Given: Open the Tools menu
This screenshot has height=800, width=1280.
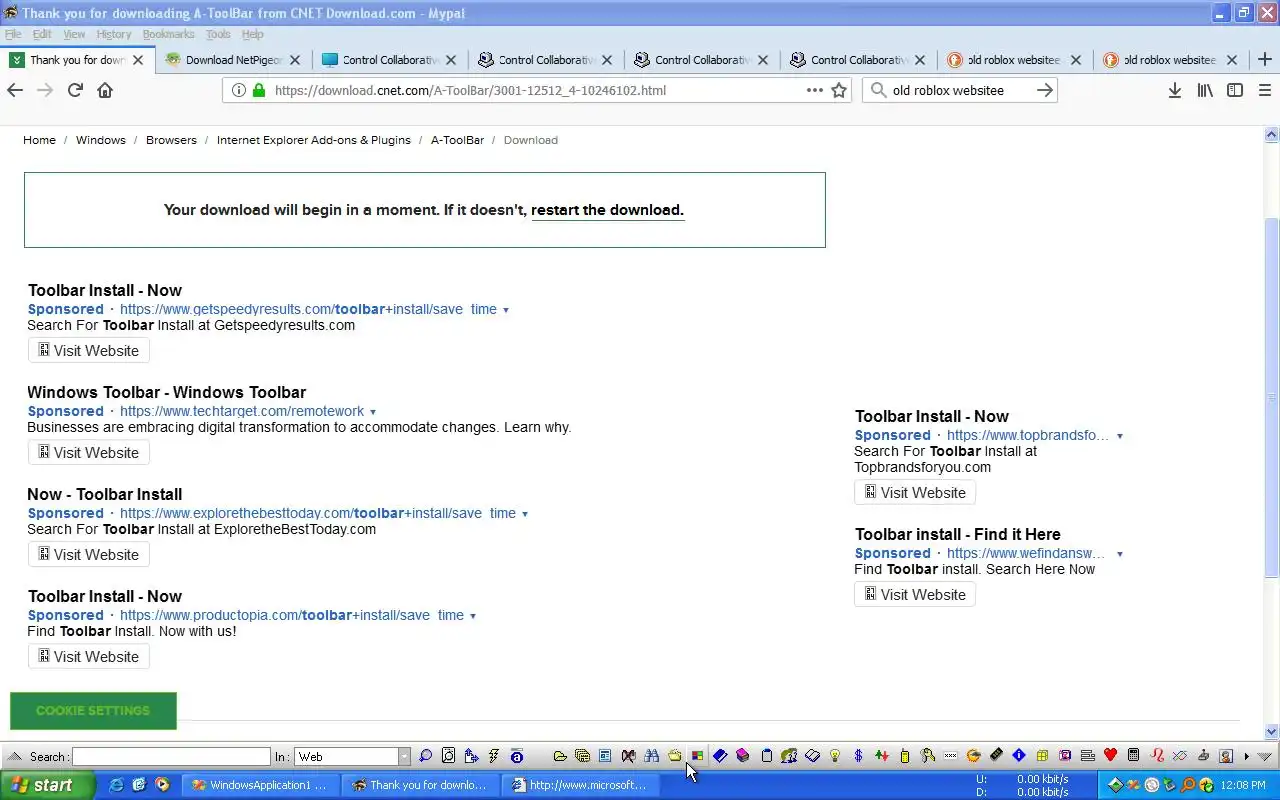Looking at the screenshot, I should coord(218,34).
